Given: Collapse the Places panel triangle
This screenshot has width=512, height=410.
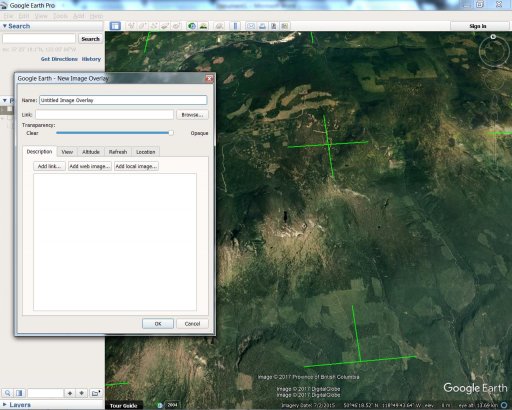Looking at the screenshot, I should click(5, 100).
